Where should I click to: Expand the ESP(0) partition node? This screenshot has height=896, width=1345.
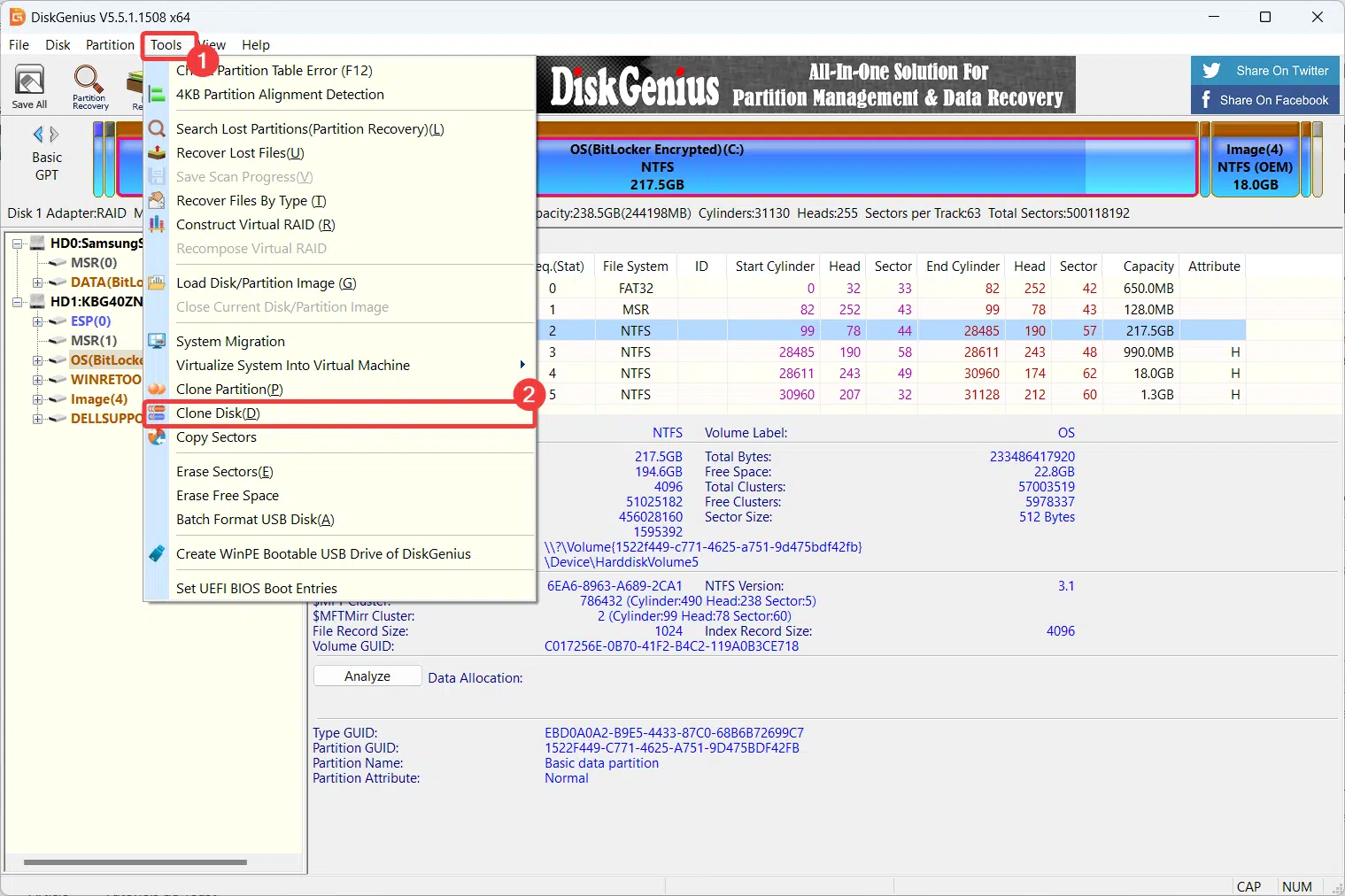click(38, 321)
